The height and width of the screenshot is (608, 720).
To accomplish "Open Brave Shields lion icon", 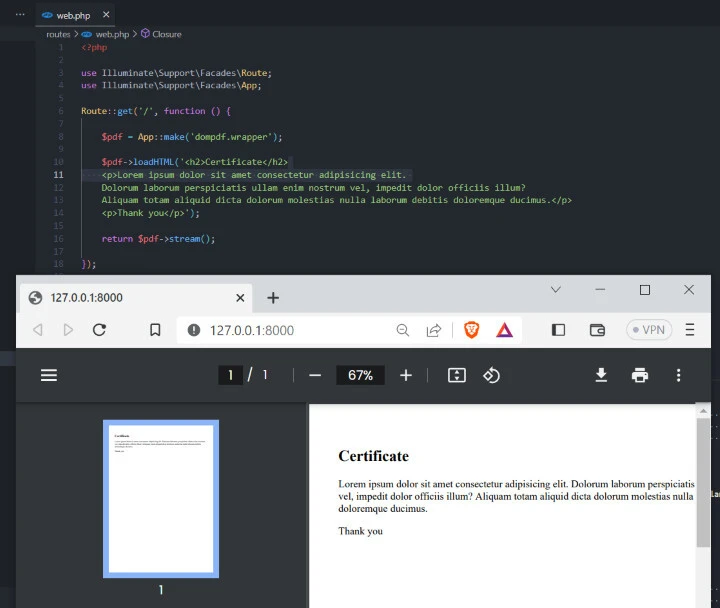I will 472,330.
